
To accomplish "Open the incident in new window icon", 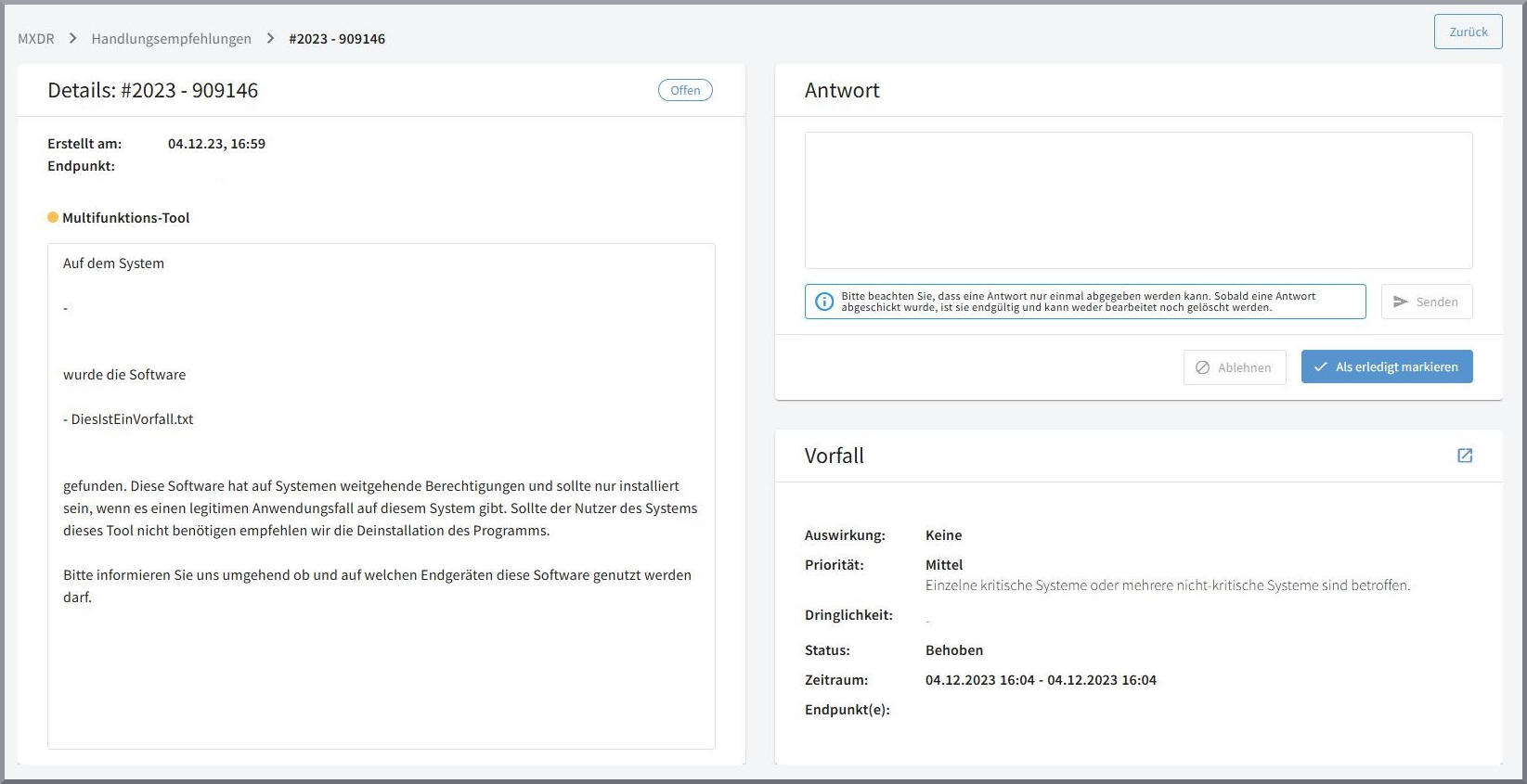I will coord(1465,456).
